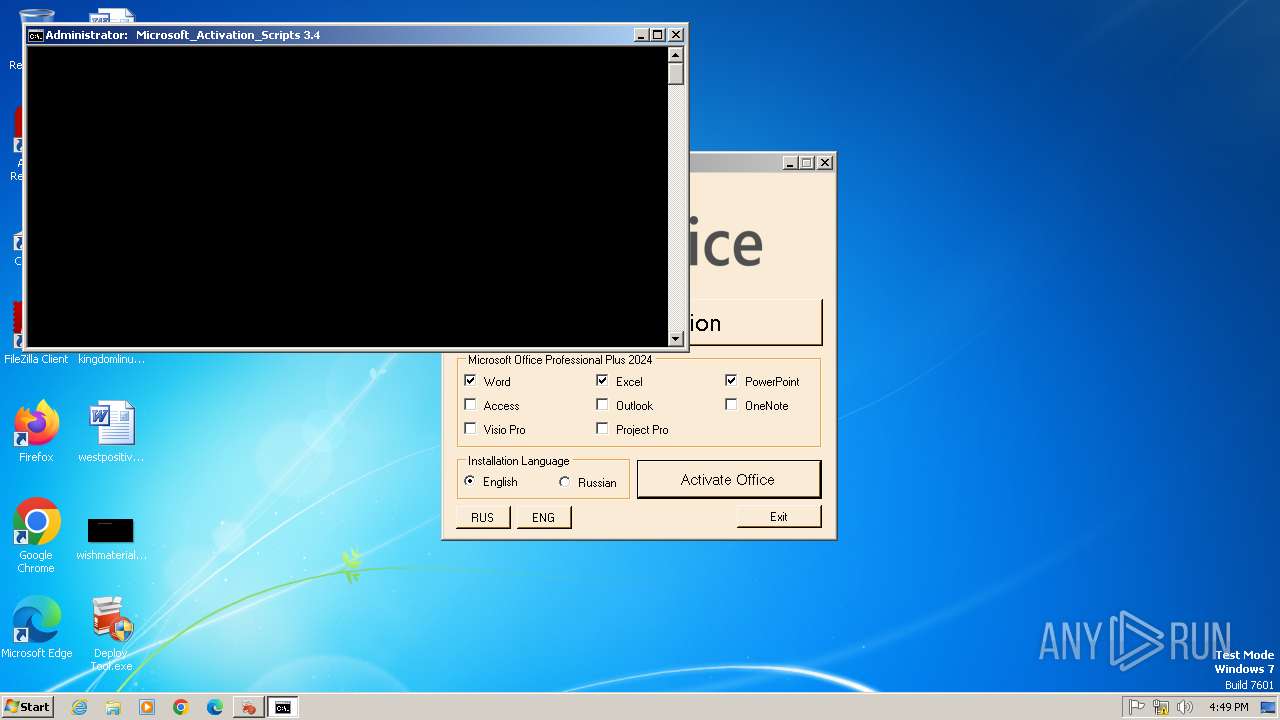
Task: Open Windows Media Player from the taskbar
Action: pyautogui.click(x=147, y=707)
